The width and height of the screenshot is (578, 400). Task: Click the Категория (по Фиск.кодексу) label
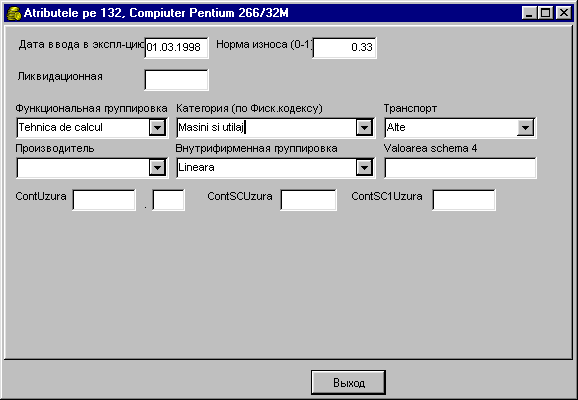tap(249, 109)
